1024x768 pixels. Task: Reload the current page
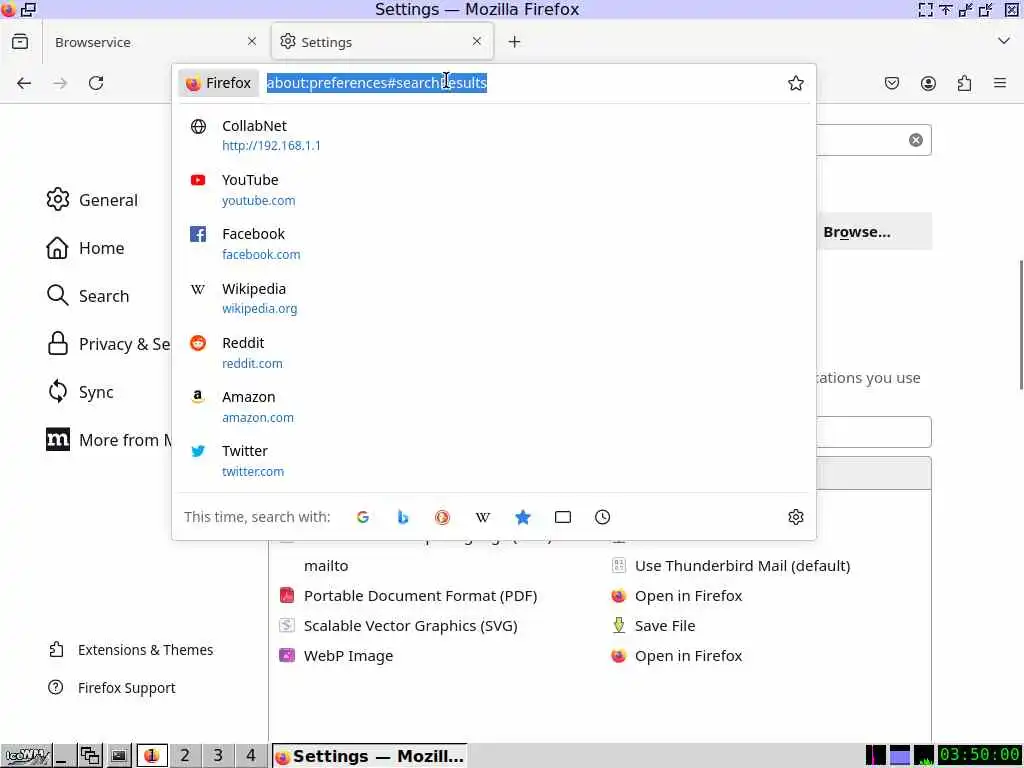96,83
